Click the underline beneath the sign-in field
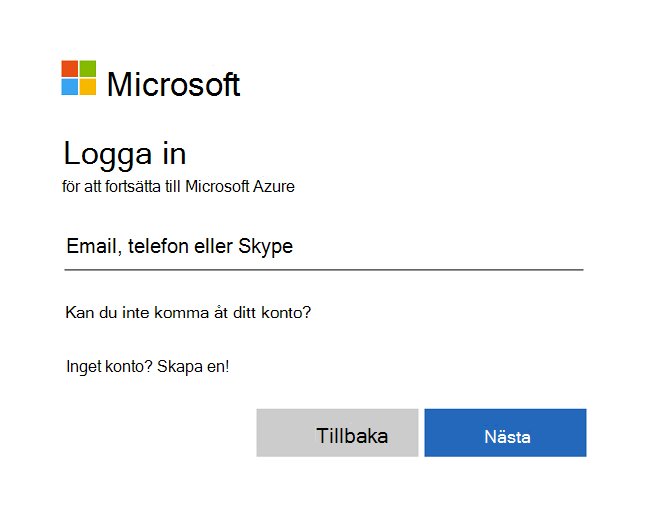Image resolution: width=645 pixels, height=517 pixels. click(323, 269)
